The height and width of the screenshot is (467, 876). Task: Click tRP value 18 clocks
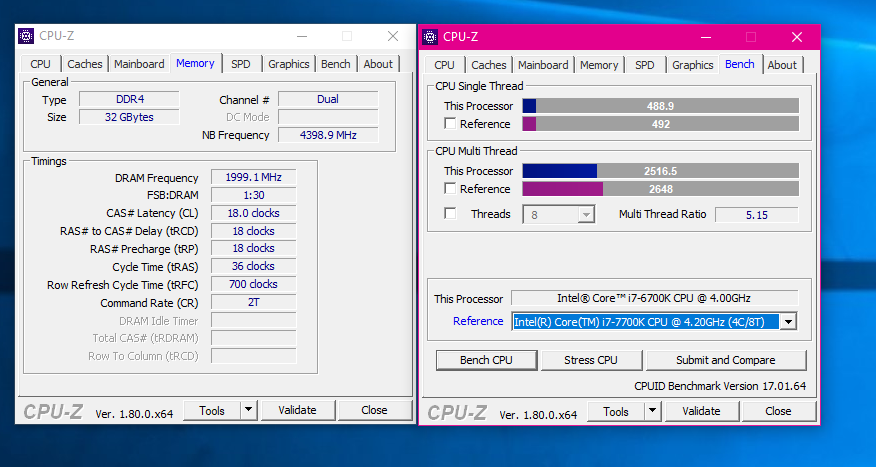pyautogui.click(x=254, y=248)
